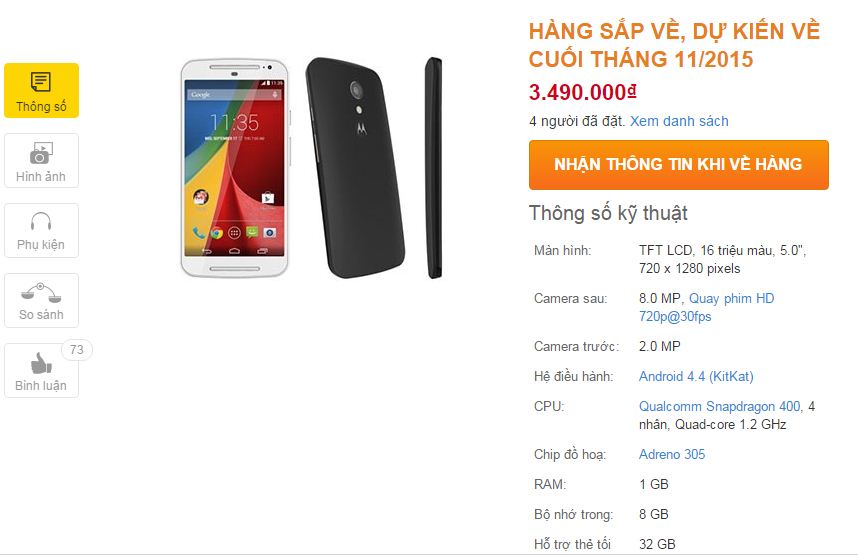Open Phụ kiện headphones icon
The height and width of the screenshot is (555, 858).
(41, 222)
